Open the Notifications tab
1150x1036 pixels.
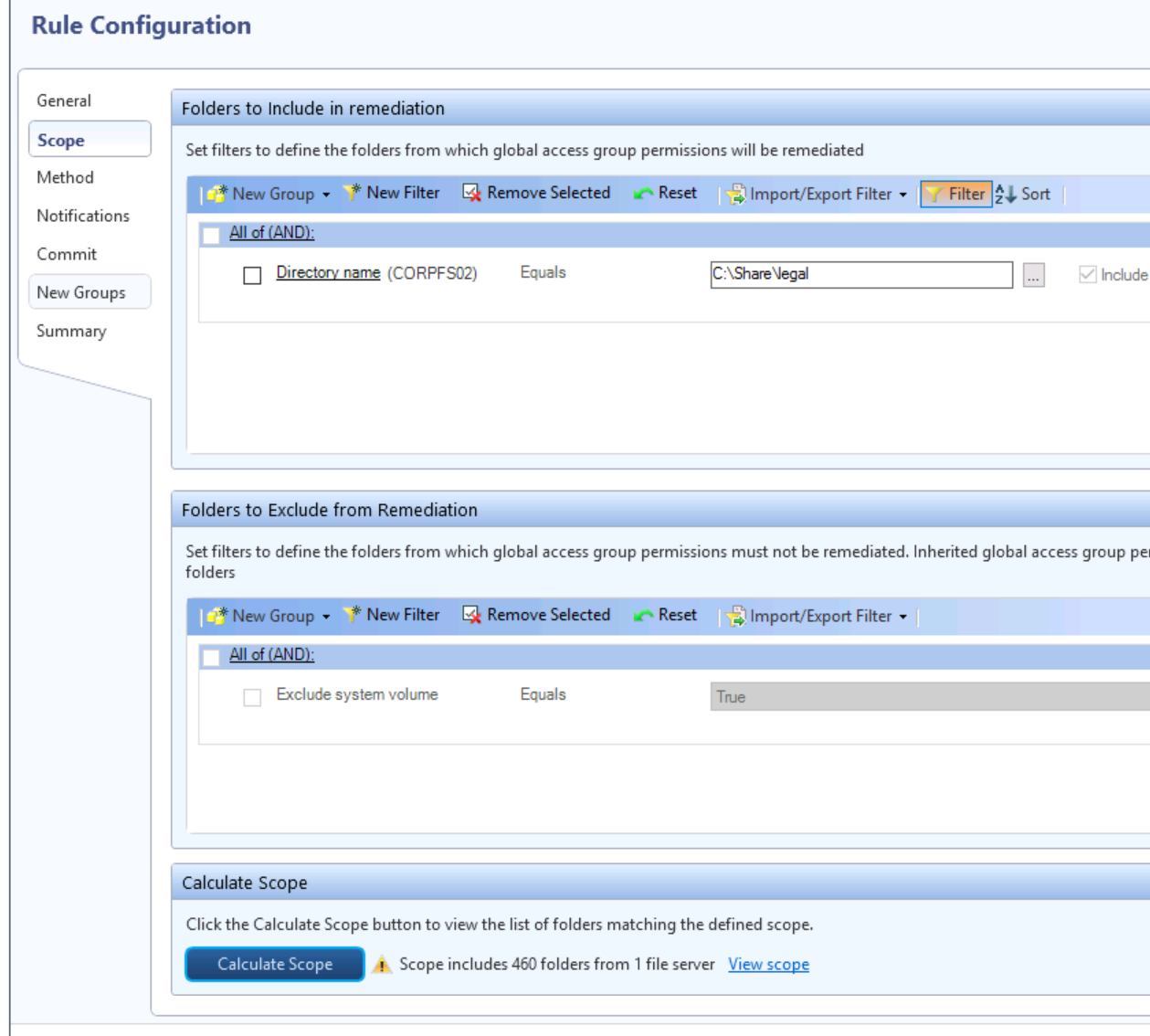(x=83, y=216)
